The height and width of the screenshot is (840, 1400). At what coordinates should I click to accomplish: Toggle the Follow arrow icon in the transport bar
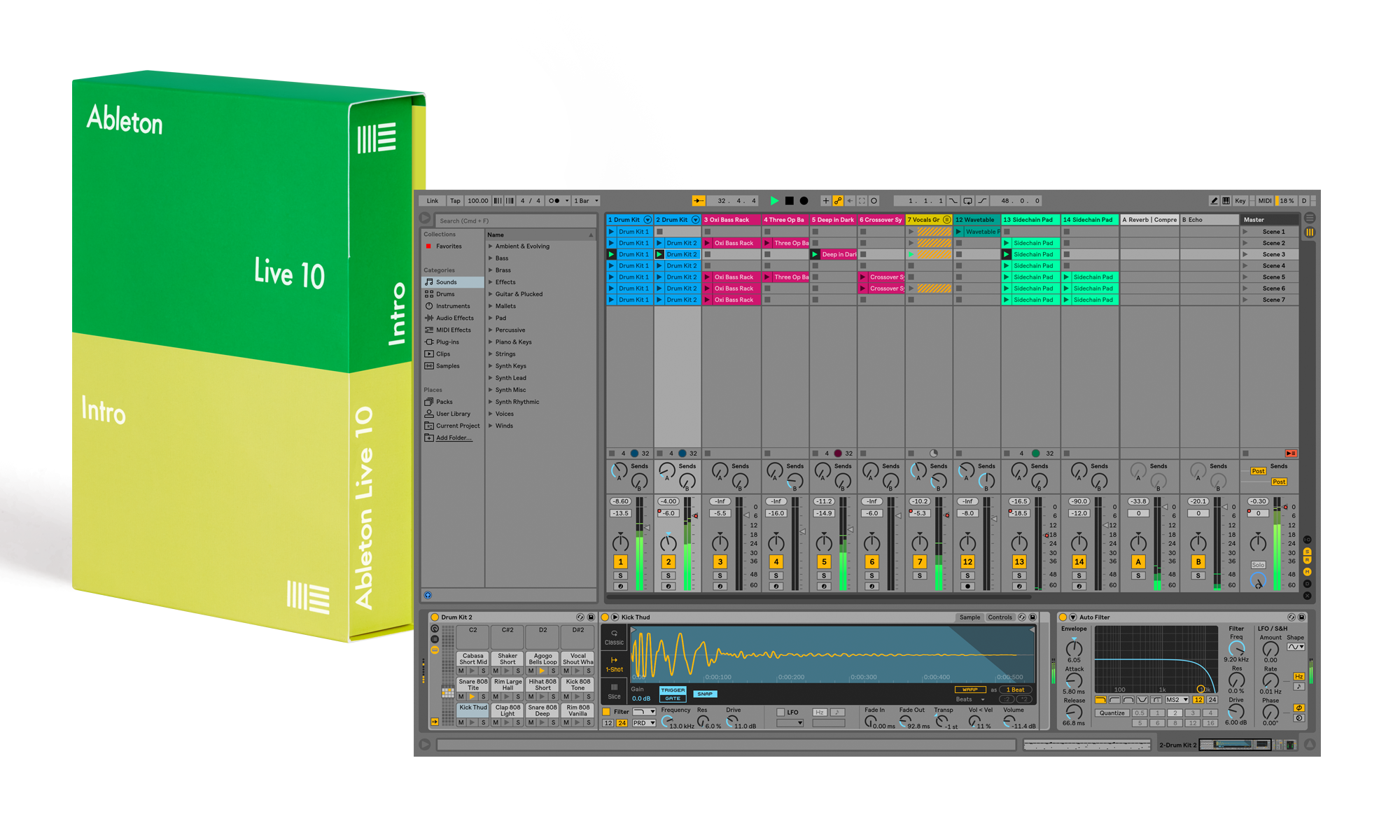699,201
